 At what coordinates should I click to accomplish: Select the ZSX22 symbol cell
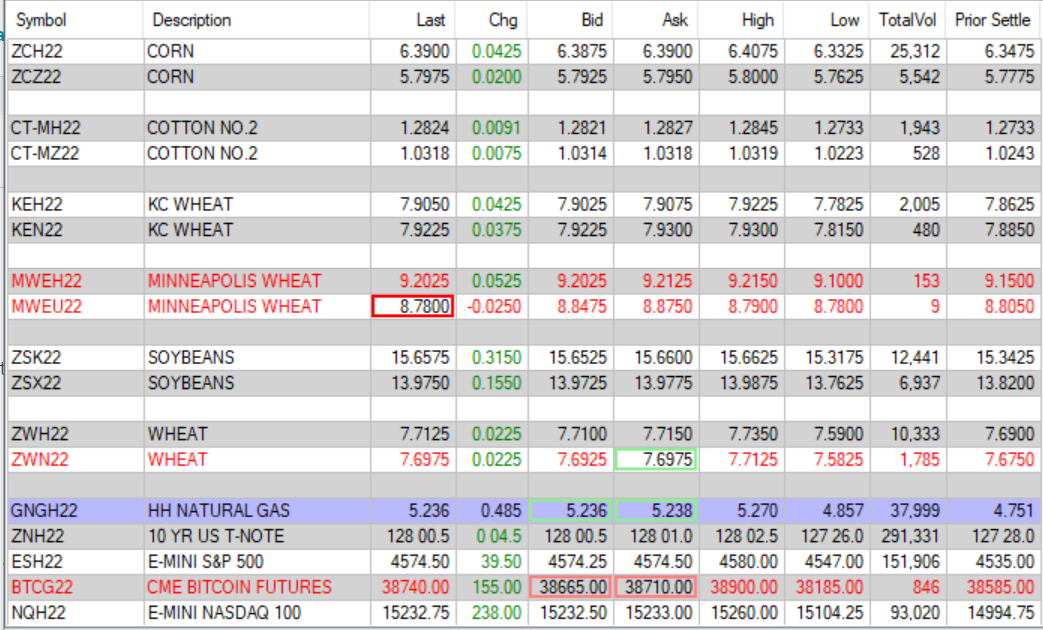(76, 383)
